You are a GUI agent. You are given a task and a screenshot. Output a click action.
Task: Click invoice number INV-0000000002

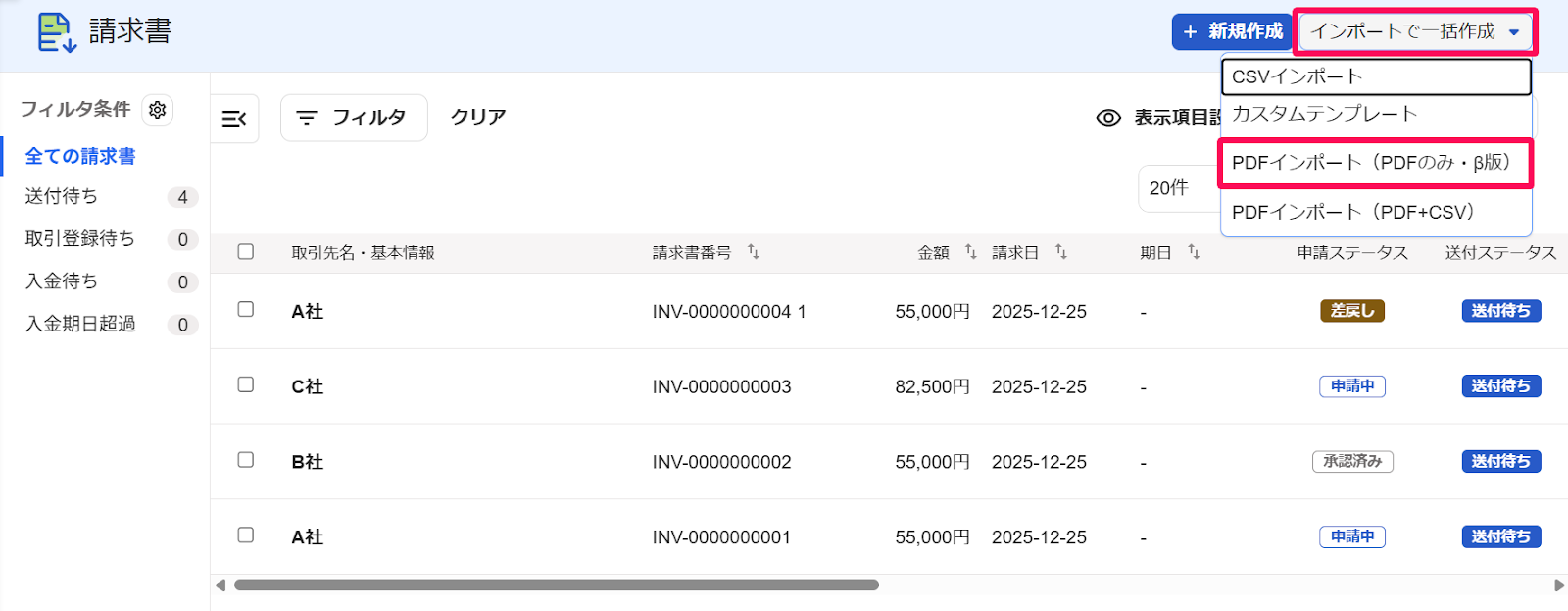(x=721, y=462)
